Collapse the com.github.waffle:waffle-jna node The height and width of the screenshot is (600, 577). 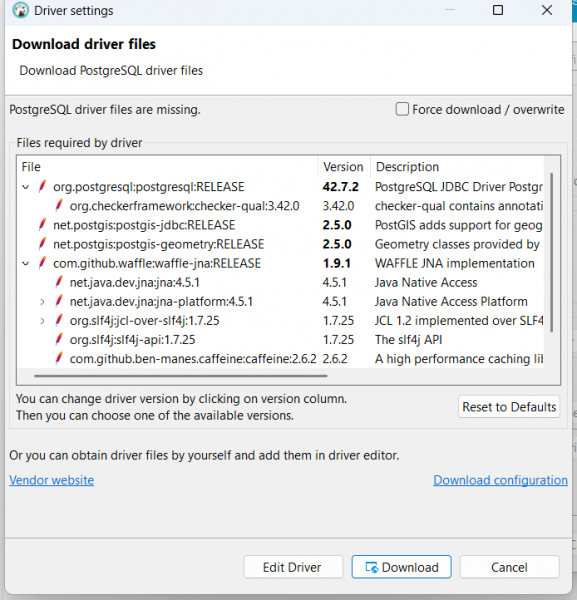coord(26,264)
